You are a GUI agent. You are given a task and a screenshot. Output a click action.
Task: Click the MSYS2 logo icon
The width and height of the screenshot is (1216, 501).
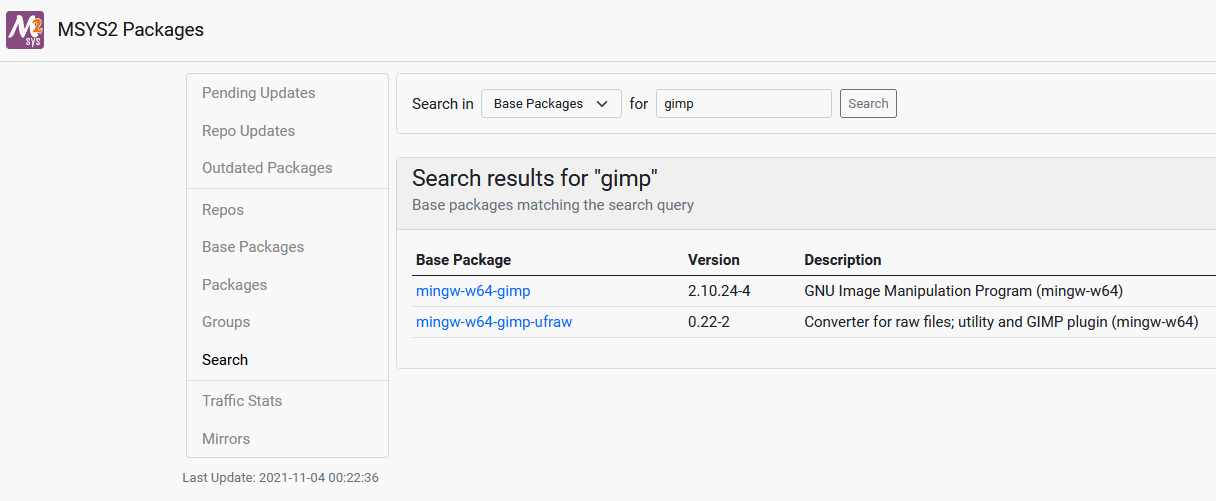click(25, 30)
